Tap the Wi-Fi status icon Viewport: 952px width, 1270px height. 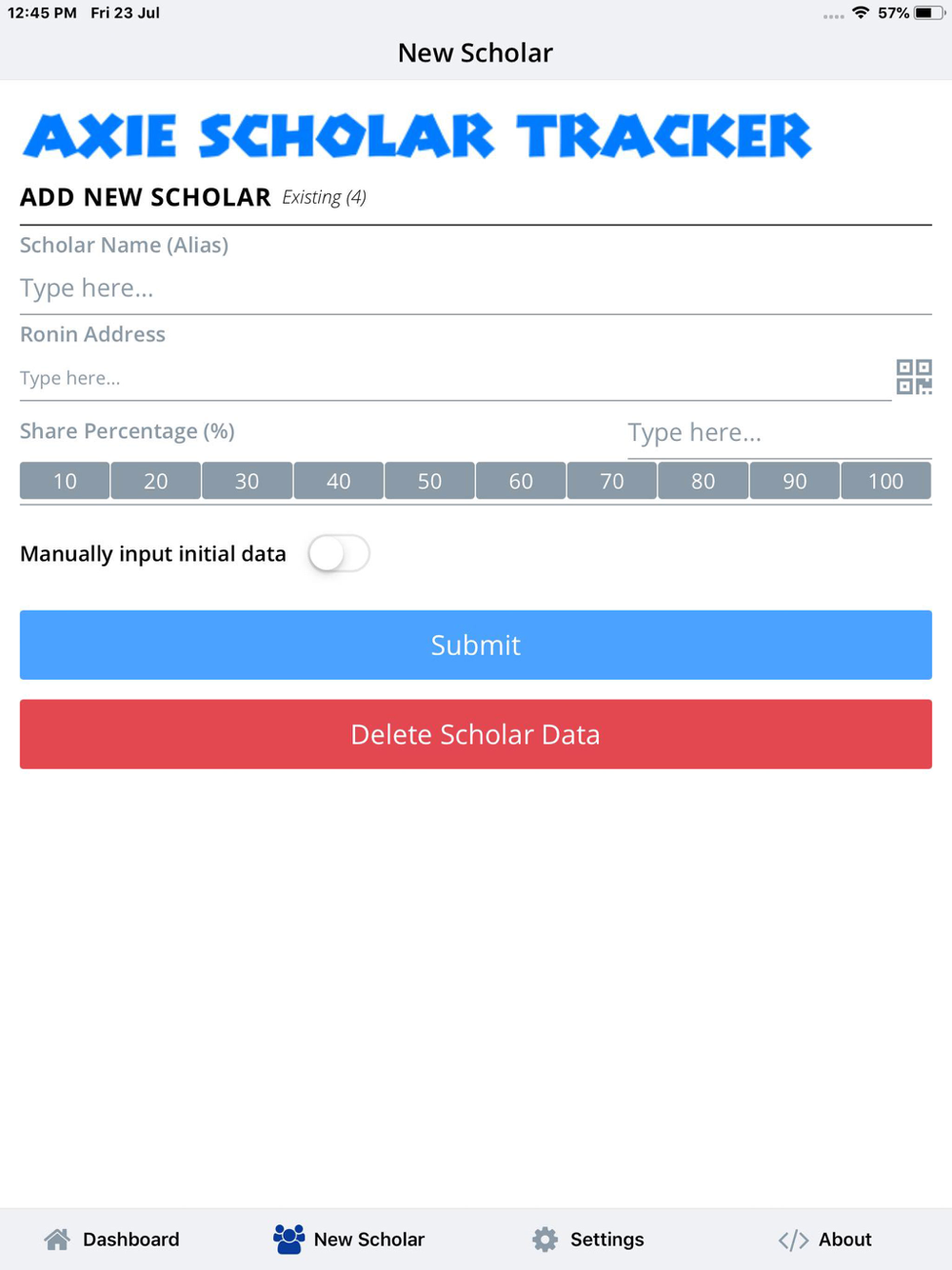tap(861, 12)
